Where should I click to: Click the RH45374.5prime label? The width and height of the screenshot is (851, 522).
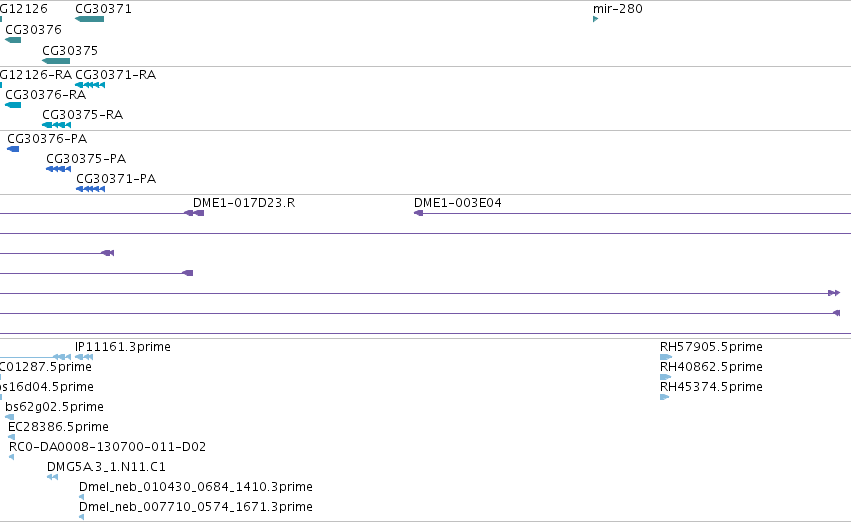click(x=711, y=386)
